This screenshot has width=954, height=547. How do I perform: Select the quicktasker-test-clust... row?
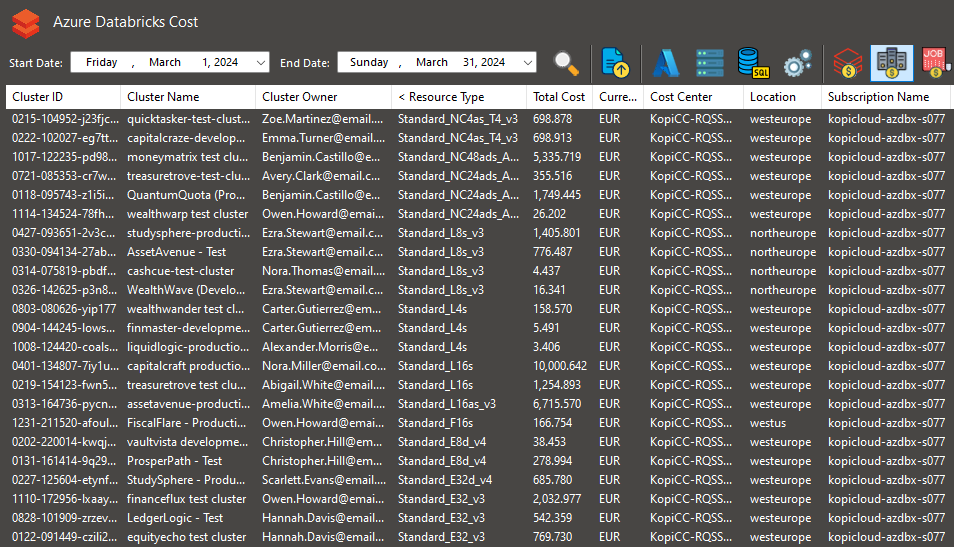[477, 119]
